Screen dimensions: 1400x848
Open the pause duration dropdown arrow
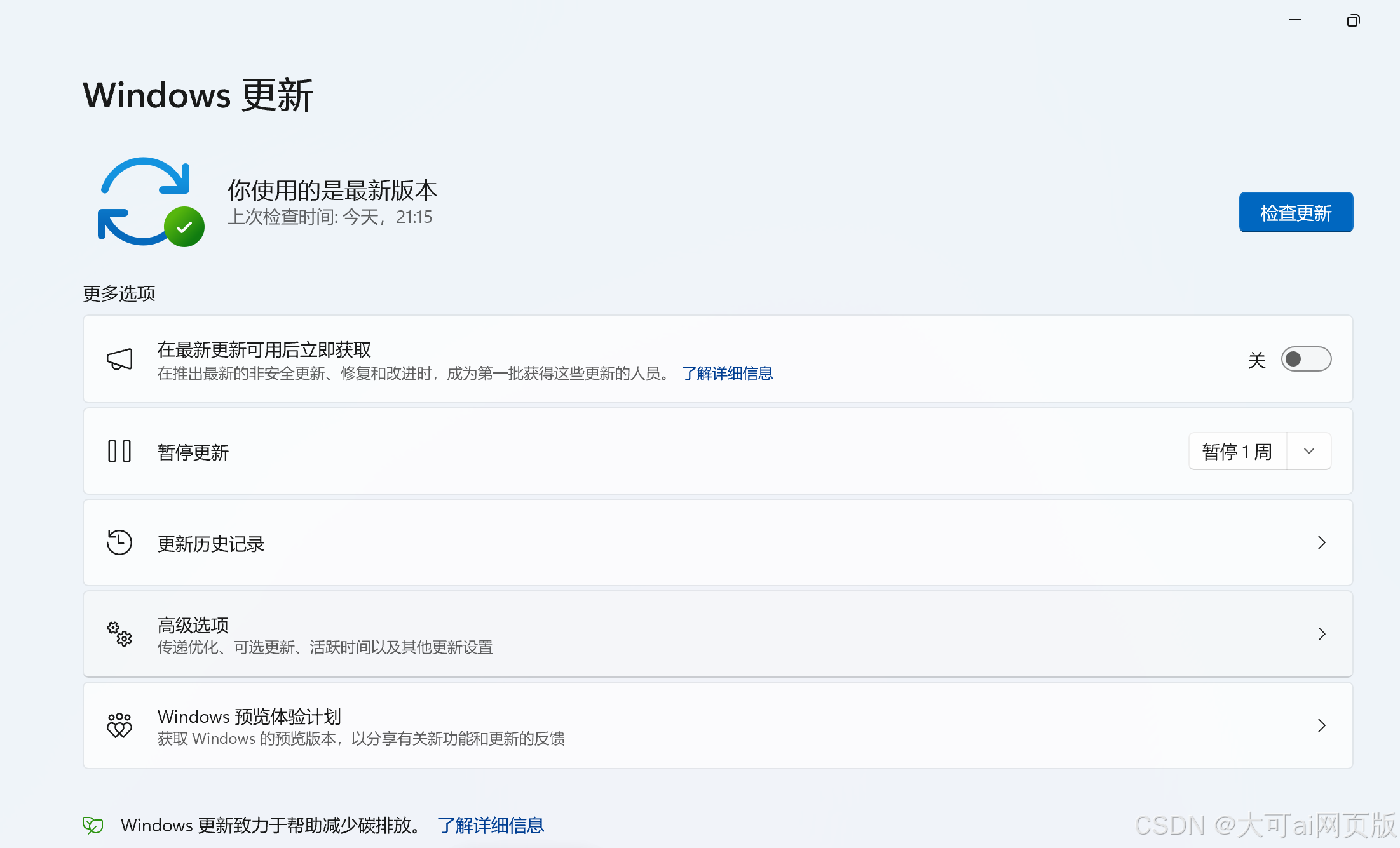click(x=1309, y=451)
